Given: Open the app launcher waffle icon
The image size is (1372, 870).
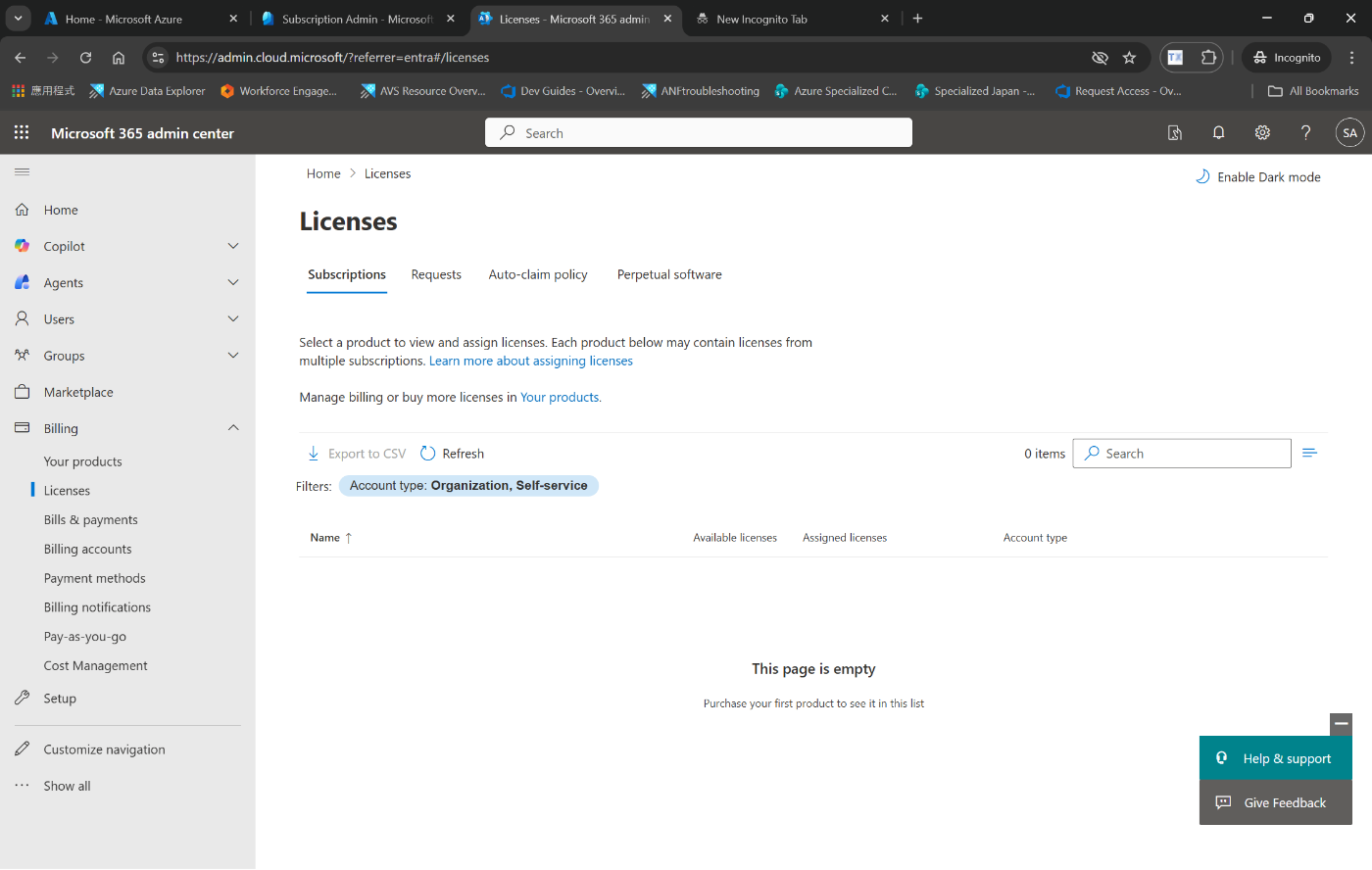Looking at the screenshot, I should point(22,132).
